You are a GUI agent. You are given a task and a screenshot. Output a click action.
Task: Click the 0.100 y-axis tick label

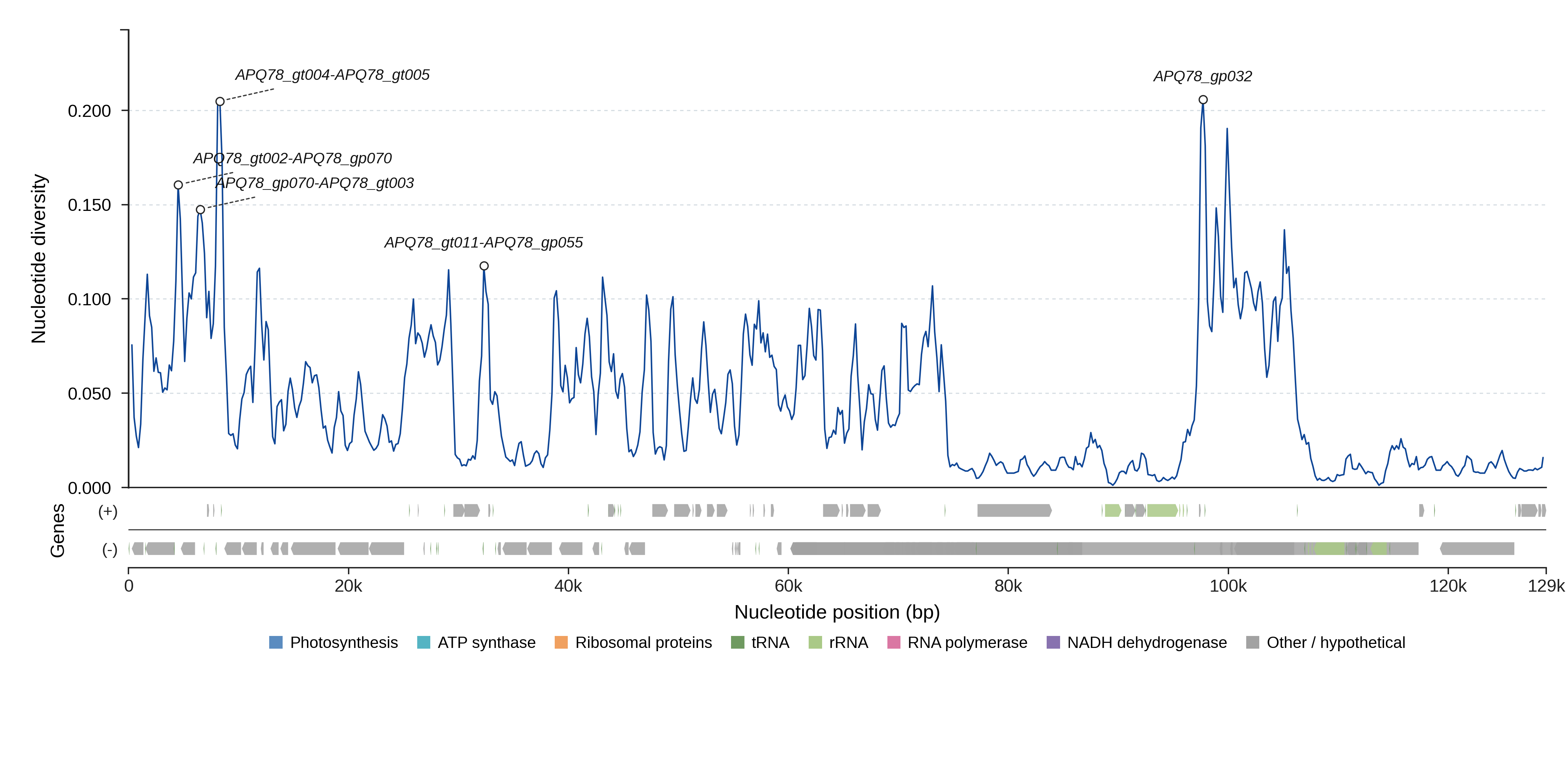(90, 299)
